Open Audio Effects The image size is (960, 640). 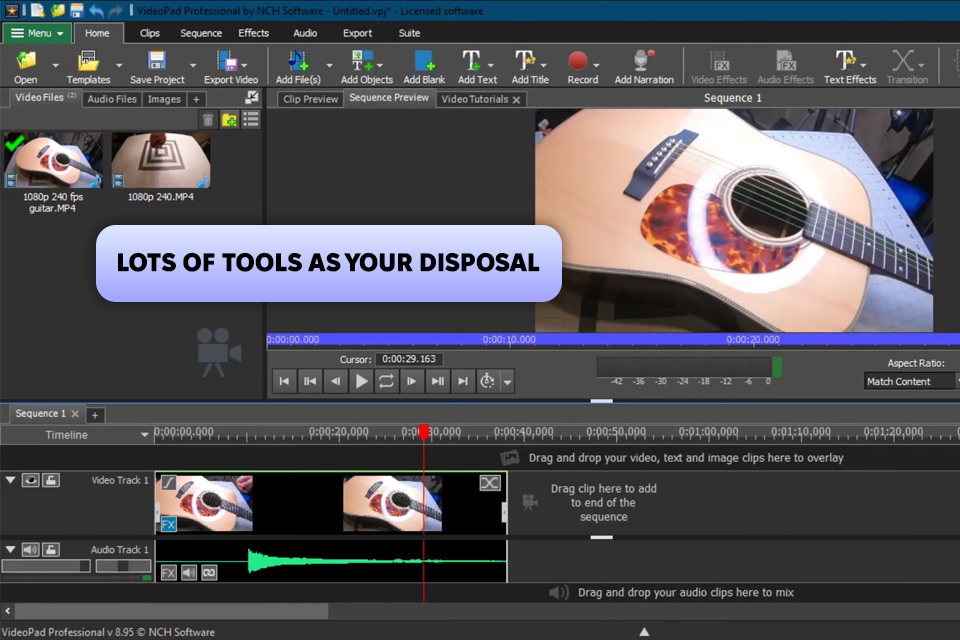785,67
